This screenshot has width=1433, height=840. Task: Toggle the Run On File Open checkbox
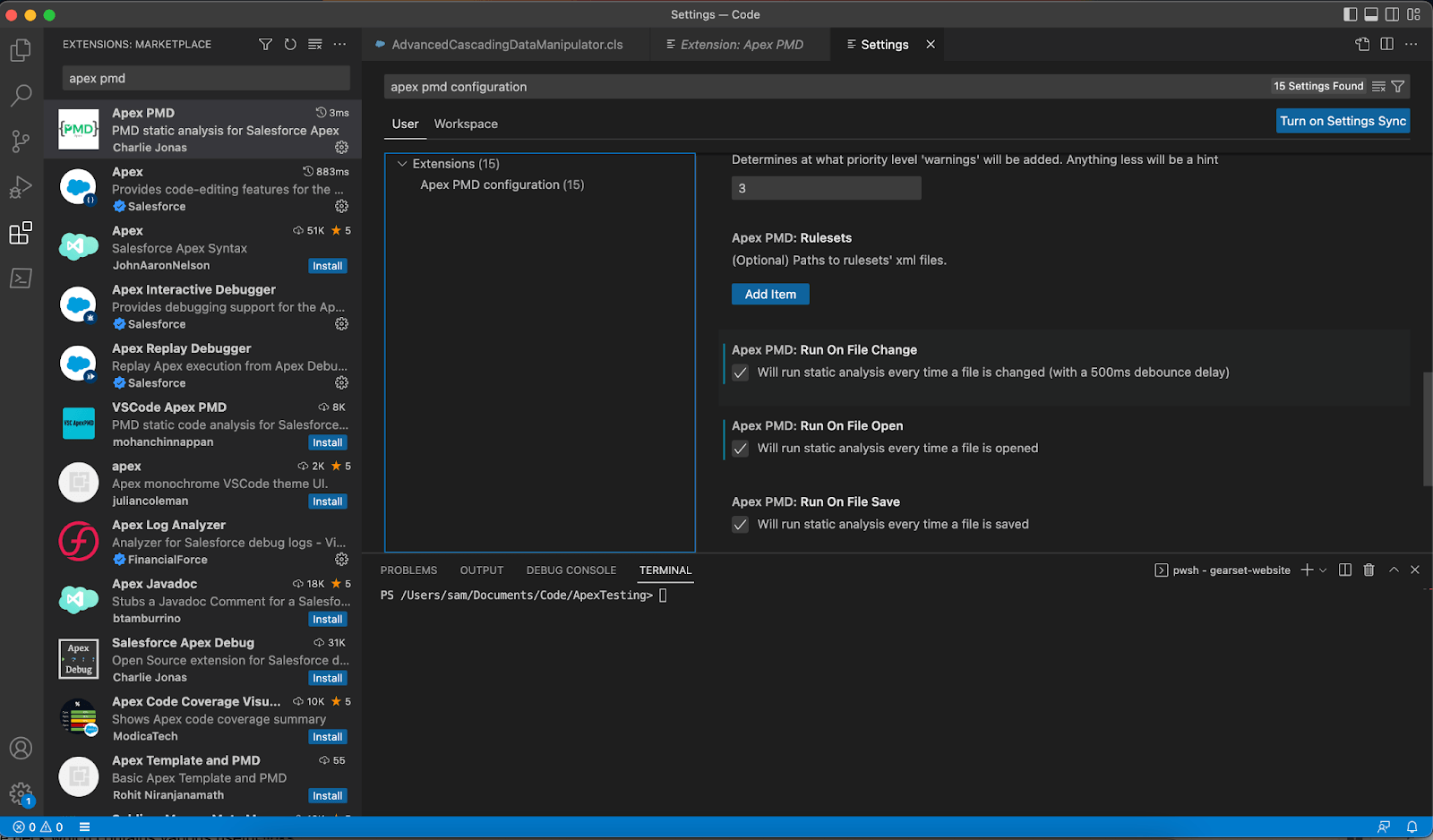pos(741,449)
